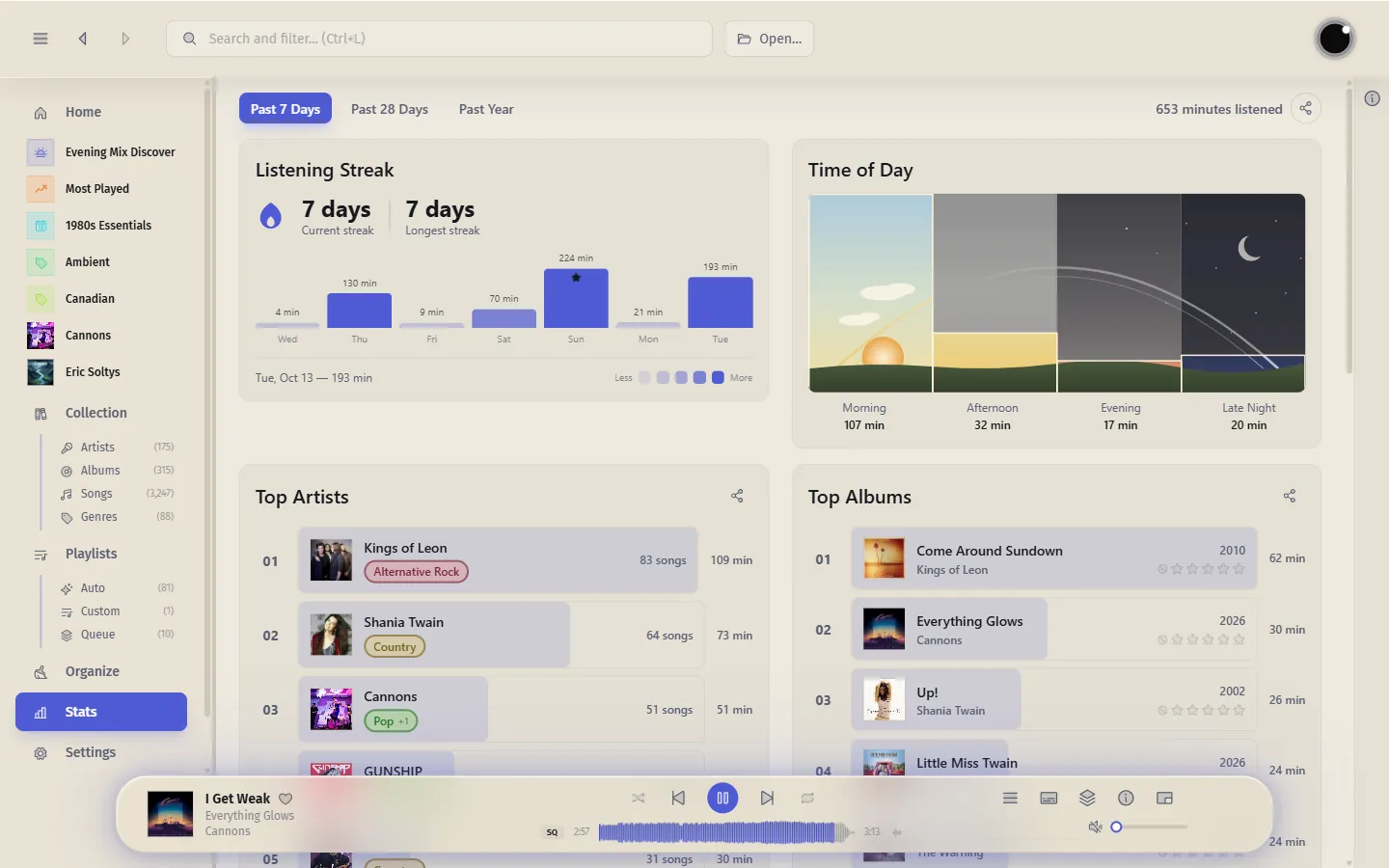Screen dimensions: 1389x868
Task: Unmute the volume speaker icon
Action: coord(1095,827)
